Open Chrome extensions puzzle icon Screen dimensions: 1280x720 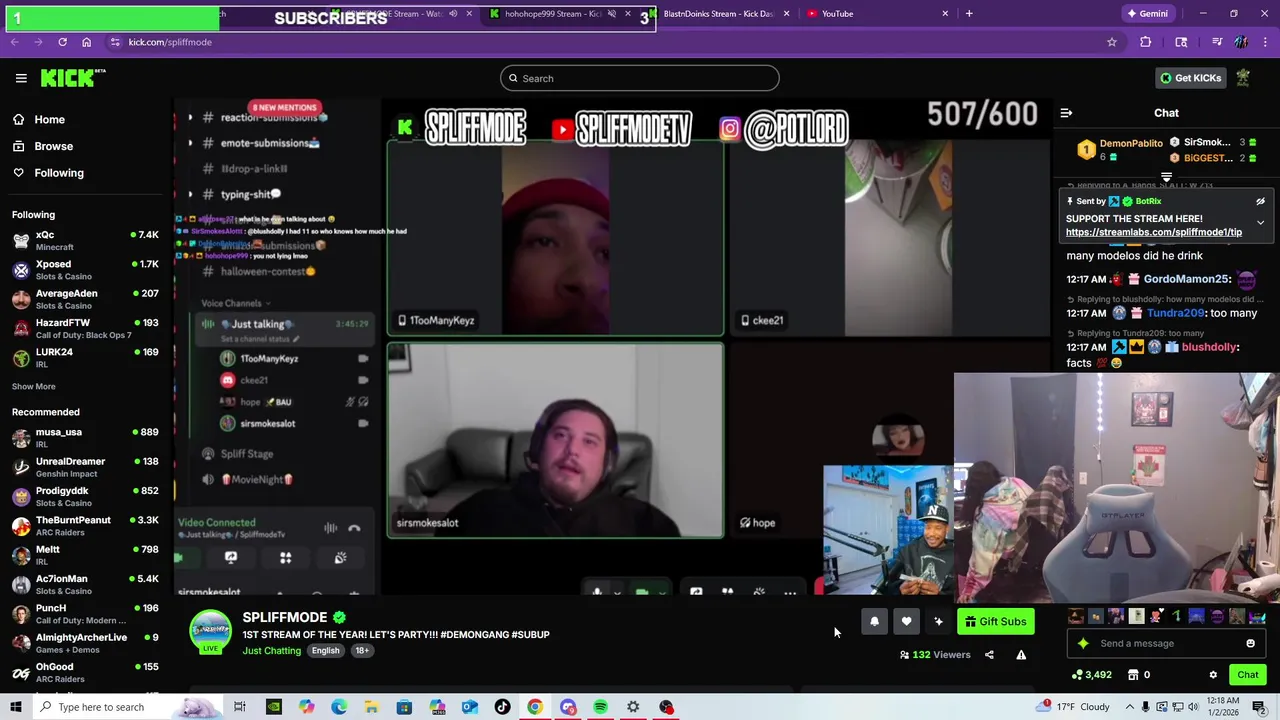[x=1145, y=42]
